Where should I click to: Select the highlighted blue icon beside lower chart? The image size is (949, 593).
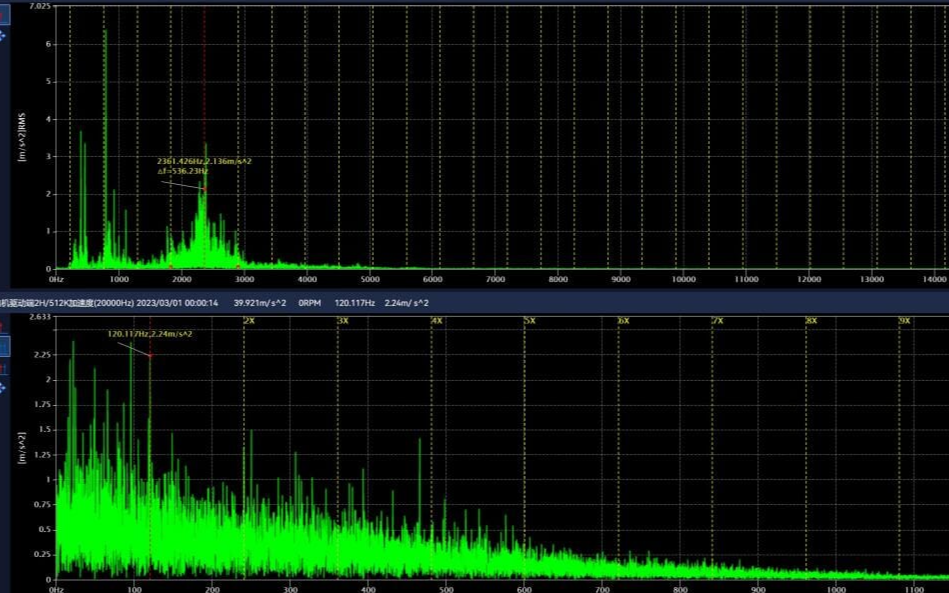point(4,347)
